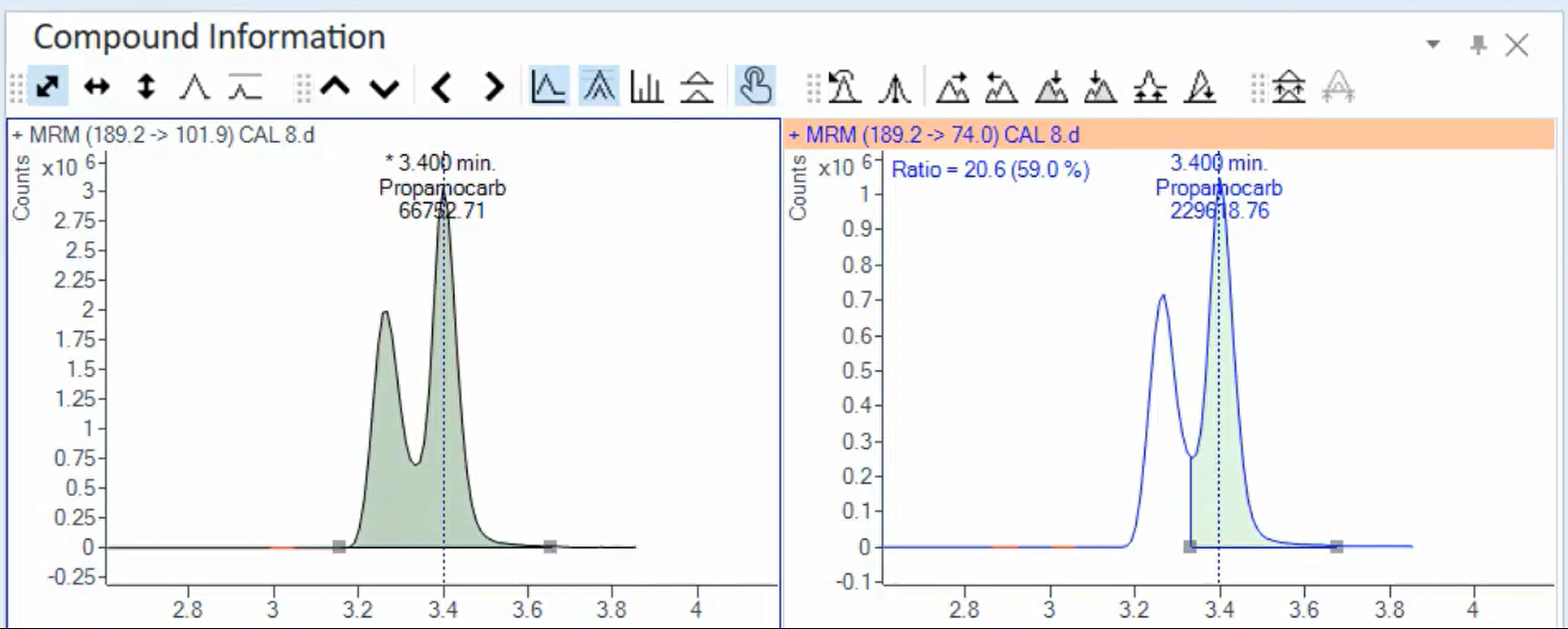Toggle manual integration hand icon

[x=755, y=86]
